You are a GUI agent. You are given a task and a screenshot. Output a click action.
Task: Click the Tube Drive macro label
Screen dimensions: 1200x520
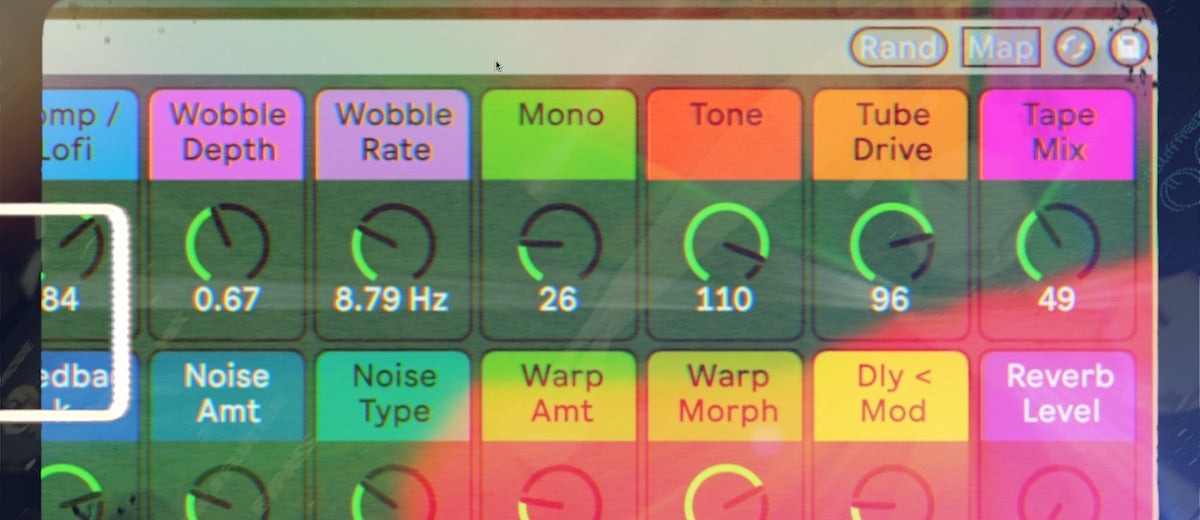click(x=890, y=133)
